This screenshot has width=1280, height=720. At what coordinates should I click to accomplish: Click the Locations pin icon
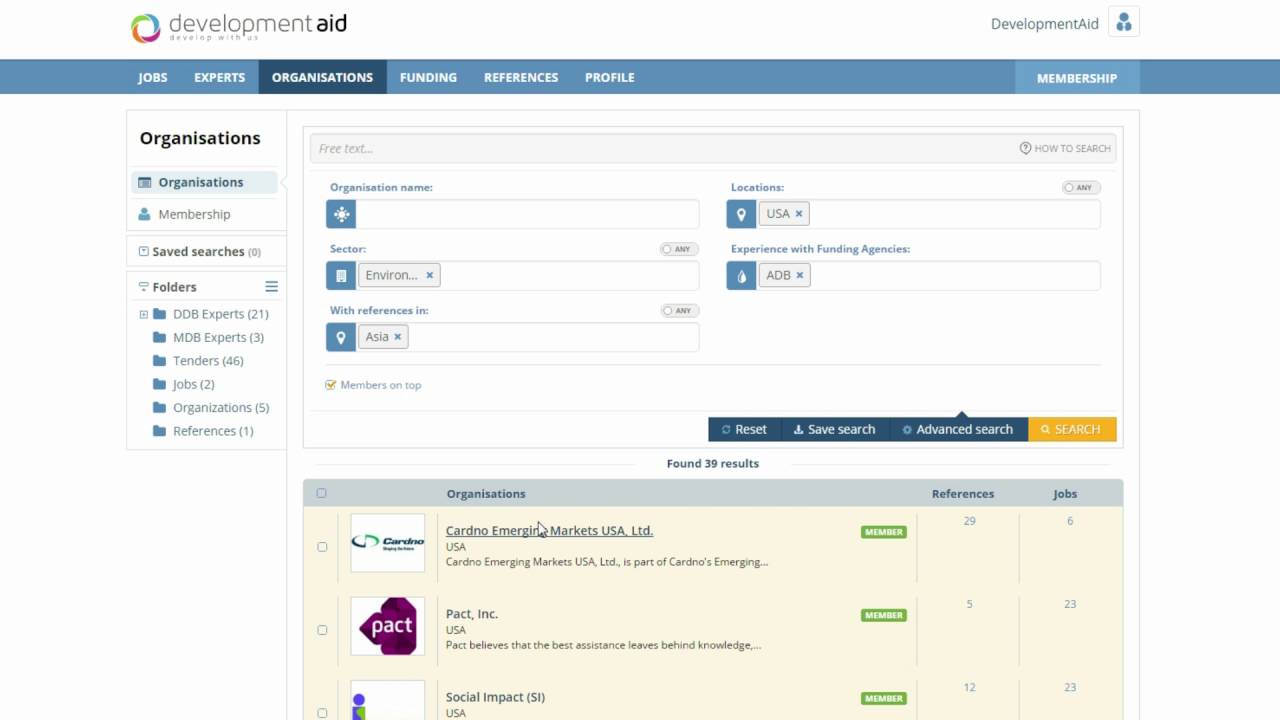coord(741,214)
